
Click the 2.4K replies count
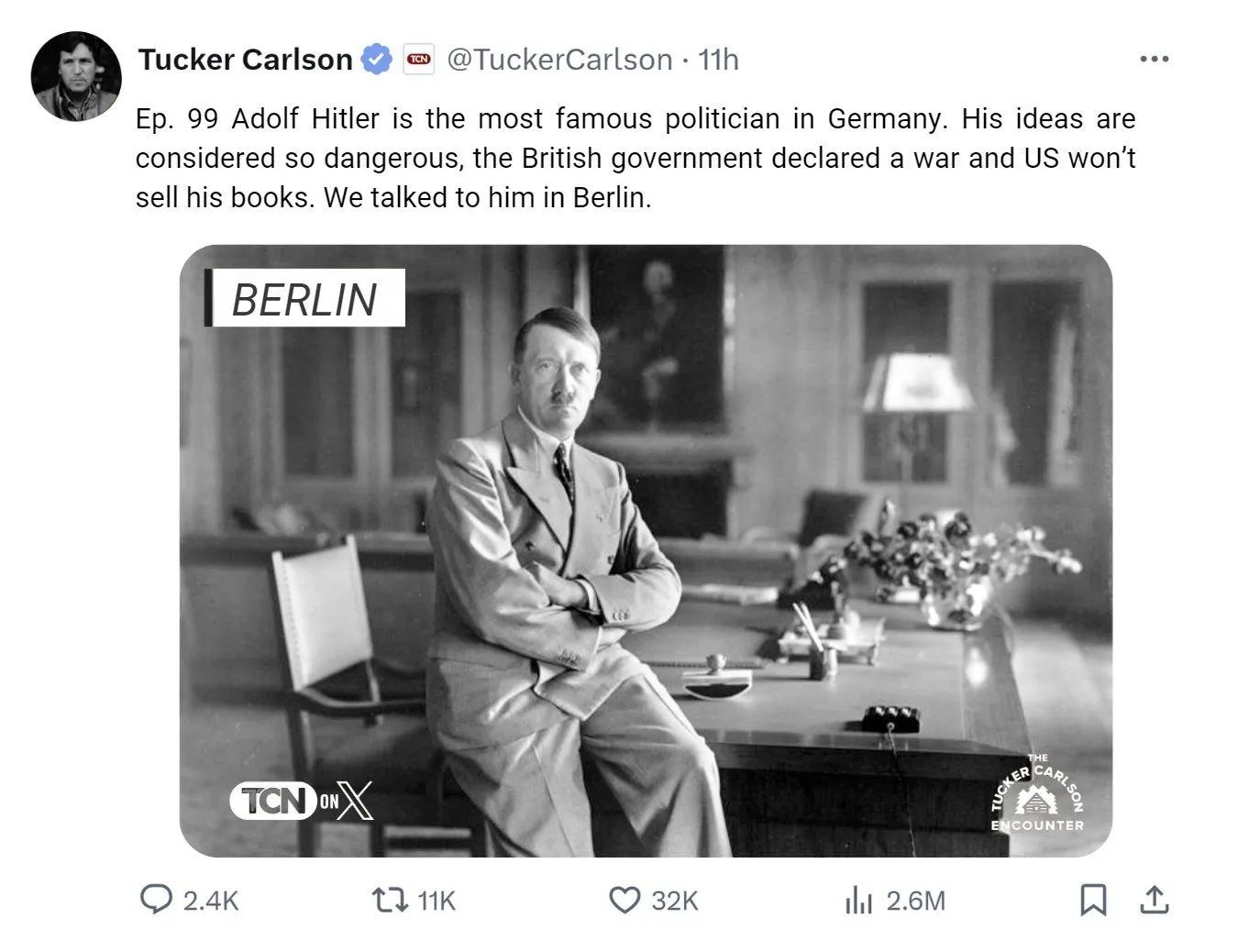[211, 901]
